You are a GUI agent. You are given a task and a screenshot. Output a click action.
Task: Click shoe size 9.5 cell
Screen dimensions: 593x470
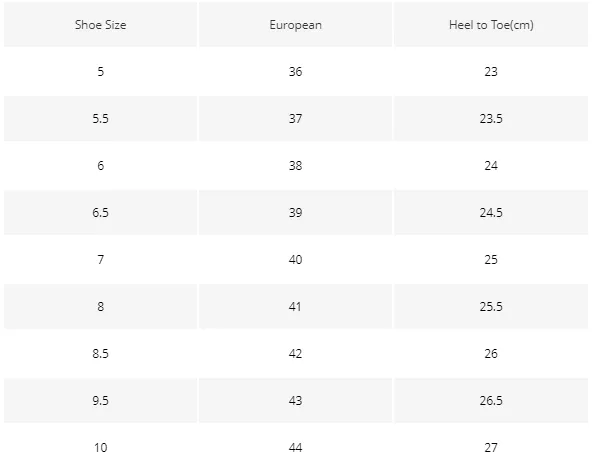tap(101, 400)
